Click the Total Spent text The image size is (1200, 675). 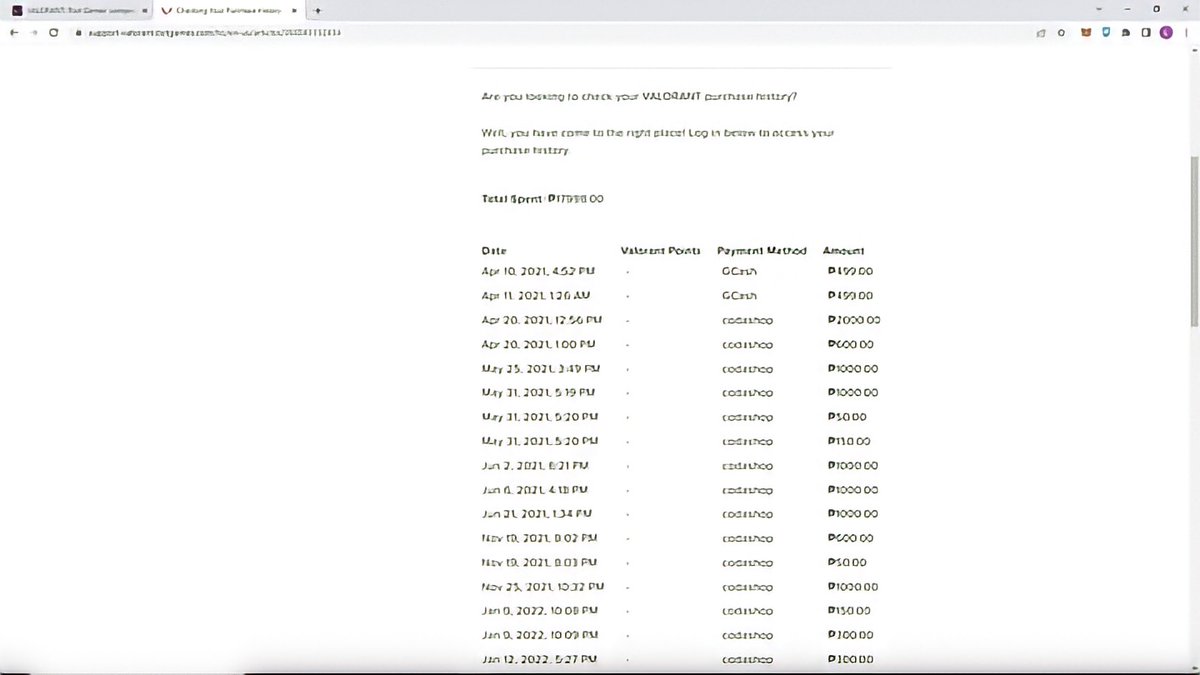point(543,199)
